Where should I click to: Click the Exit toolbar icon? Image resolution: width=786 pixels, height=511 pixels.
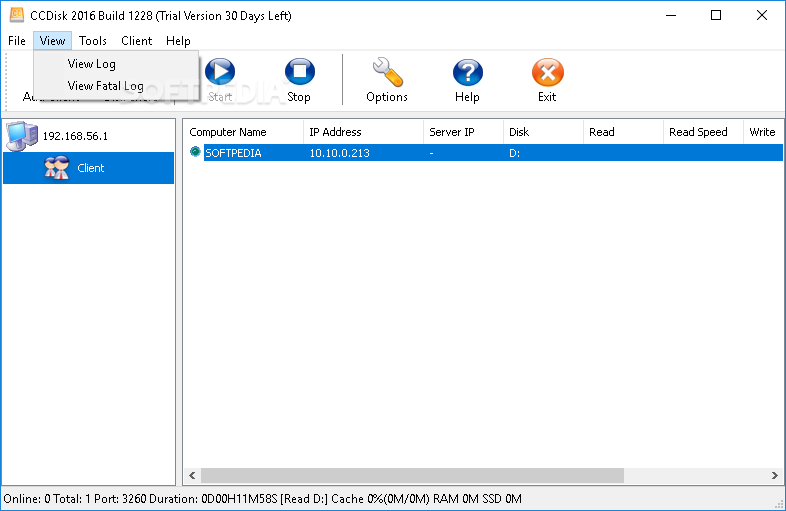[x=547, y=72]
